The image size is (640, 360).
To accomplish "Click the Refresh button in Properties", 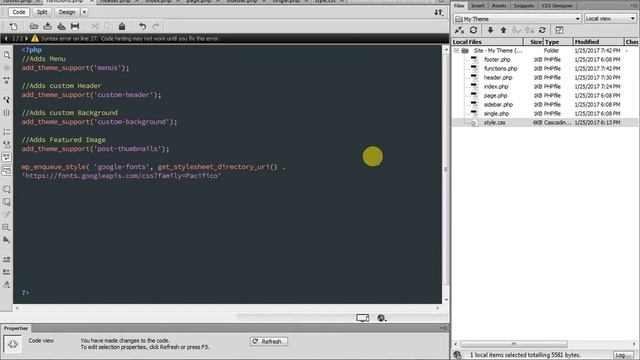I will pyautogui.click(x=269, y=341).
